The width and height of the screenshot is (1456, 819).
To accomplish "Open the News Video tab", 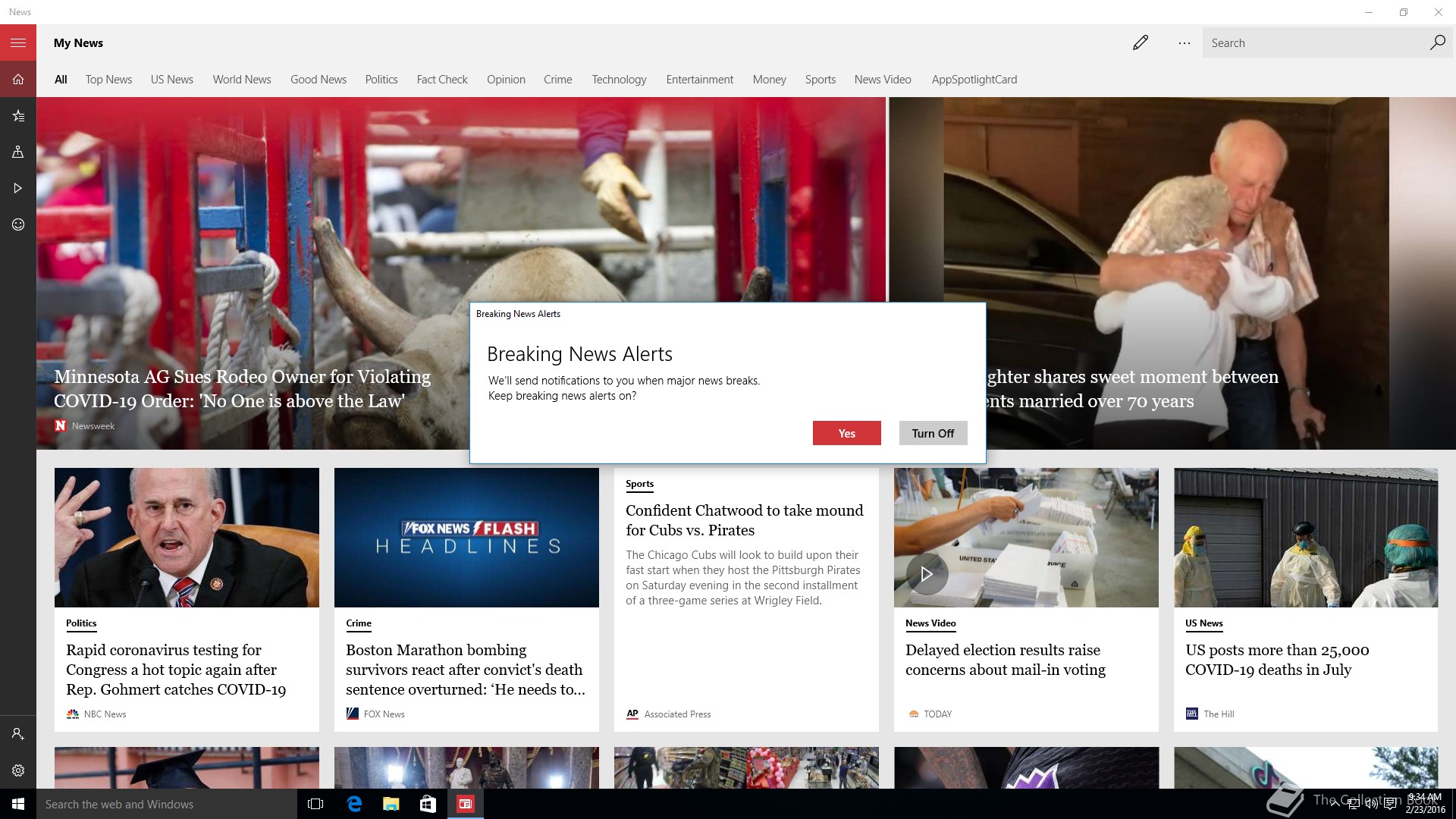I will (883, 80).
